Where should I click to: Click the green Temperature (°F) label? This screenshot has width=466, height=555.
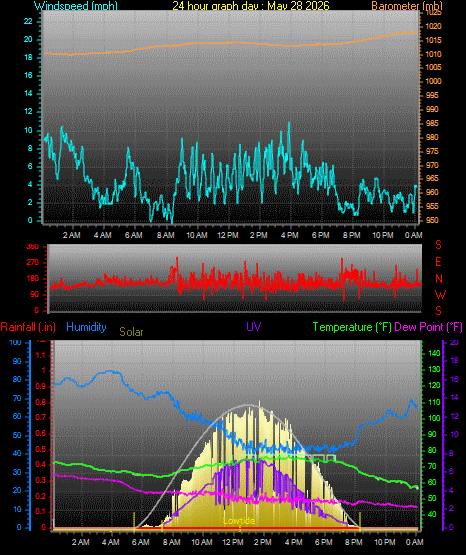click(x=352, y=327)
